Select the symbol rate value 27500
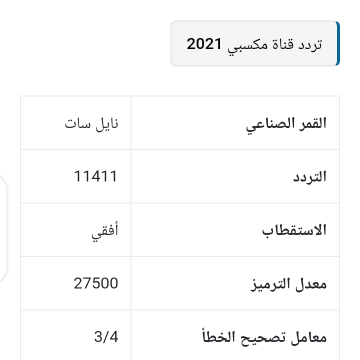The width and height of the screenshot is (360, 360). tap(96, 284)
